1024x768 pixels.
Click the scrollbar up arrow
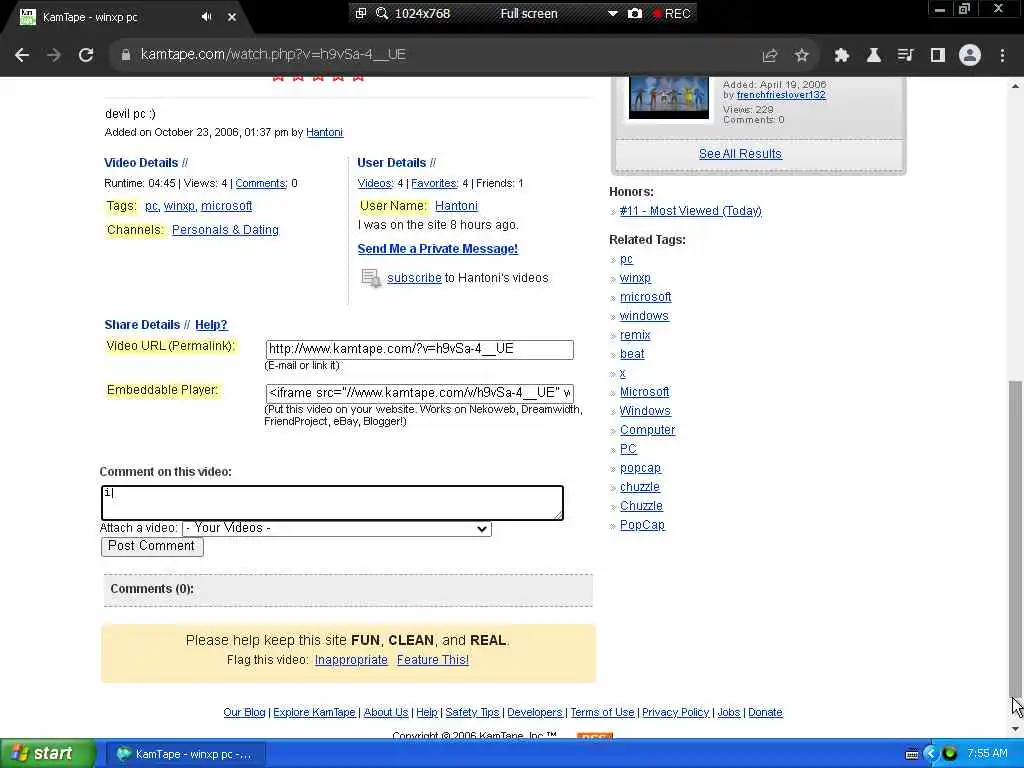(x=1016, y=86)
